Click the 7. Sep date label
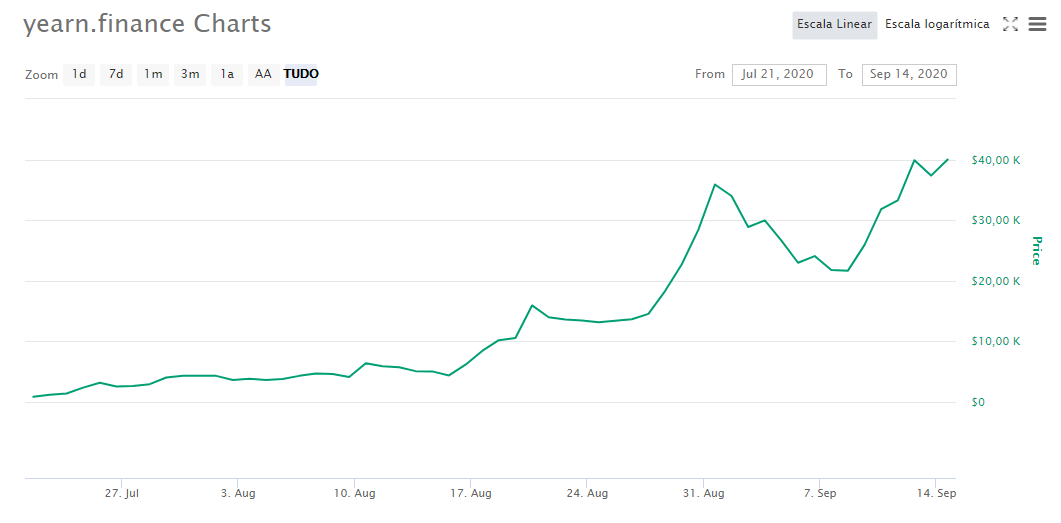This screenshot has height=523, width=1061. pyautogui.click(x=820, y=493)
